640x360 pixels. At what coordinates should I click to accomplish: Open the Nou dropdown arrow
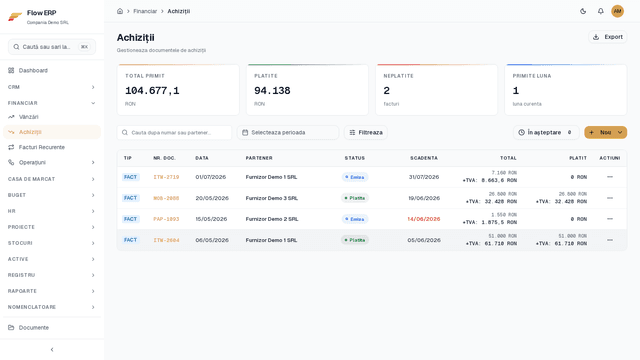pos(620,133)
